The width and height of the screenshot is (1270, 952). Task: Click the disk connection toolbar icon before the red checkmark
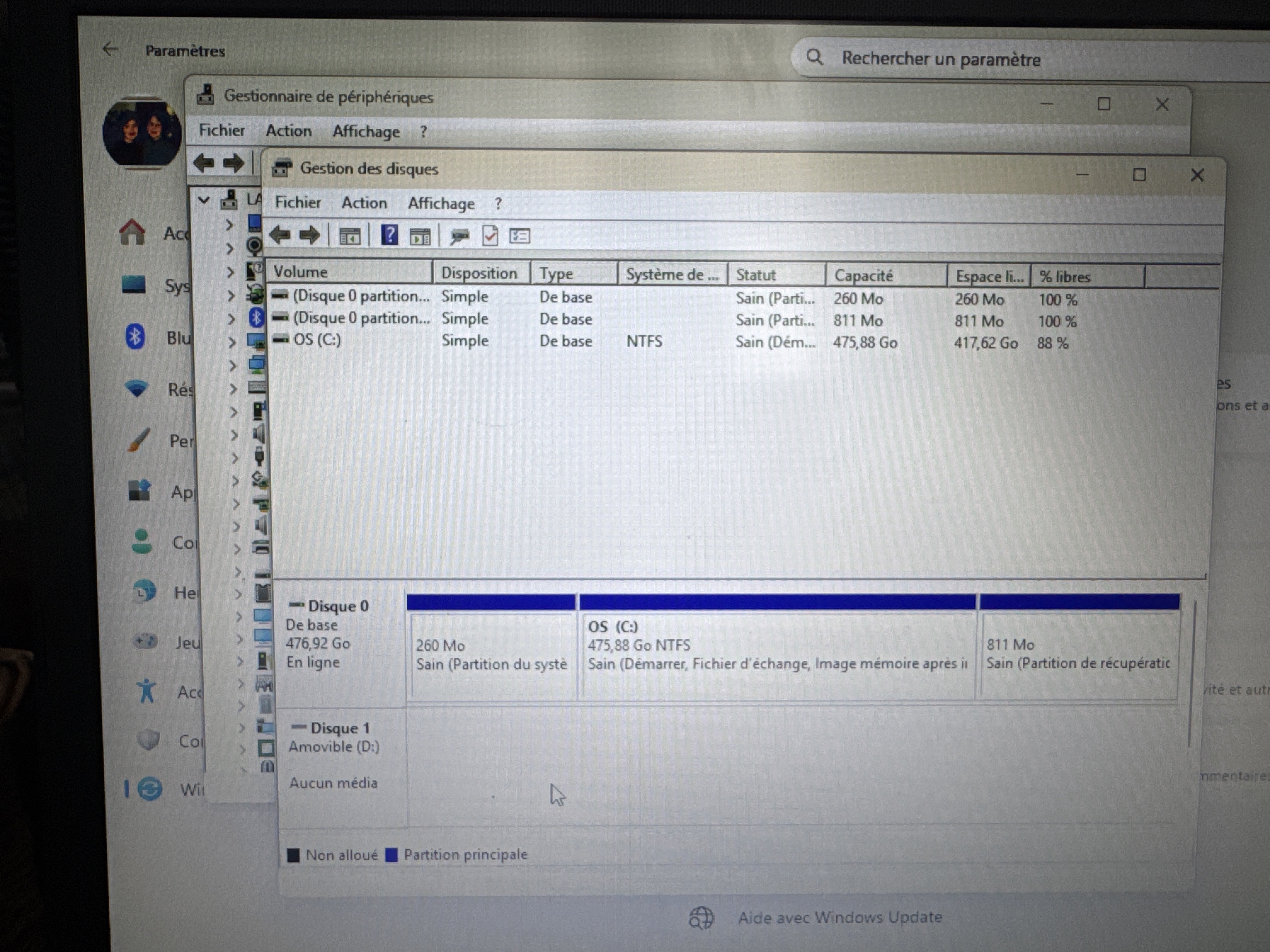pos(459,236)
